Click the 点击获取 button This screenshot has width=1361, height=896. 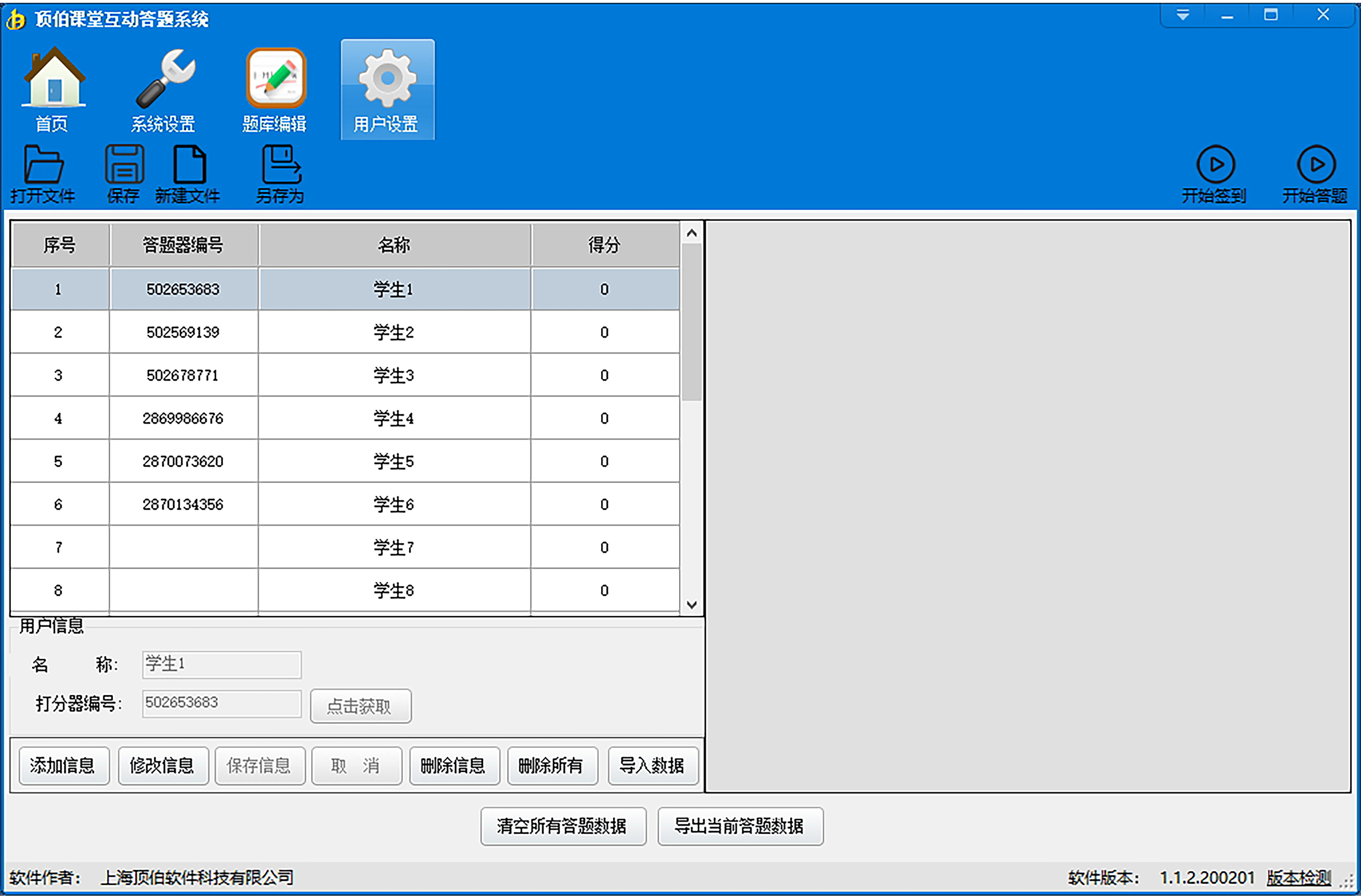pyautogui.click(x=360, y=706)
